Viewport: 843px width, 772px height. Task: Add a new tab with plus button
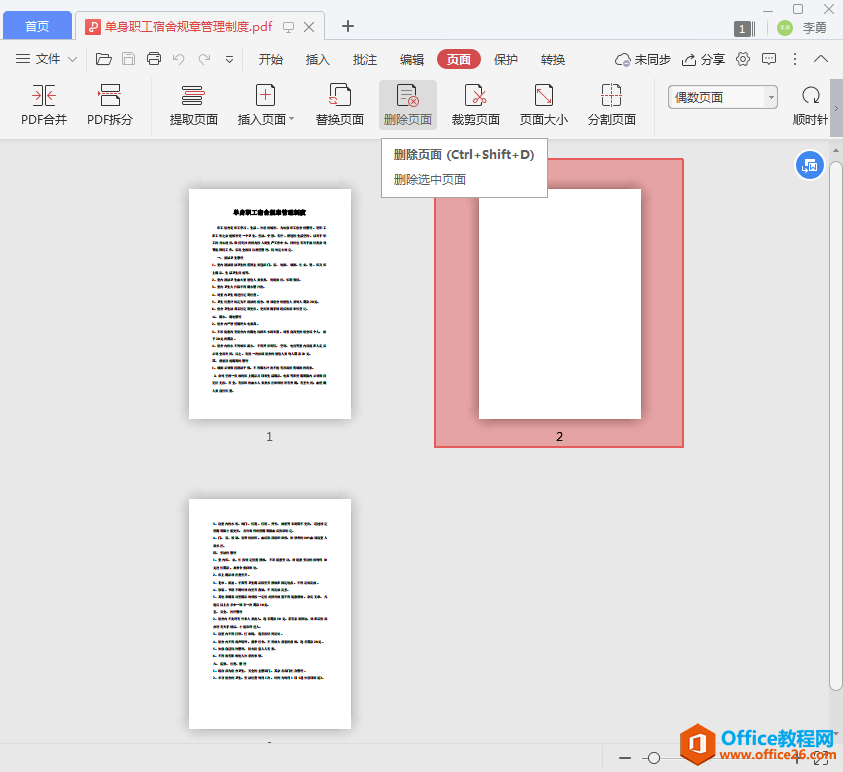tap(348, 26)
